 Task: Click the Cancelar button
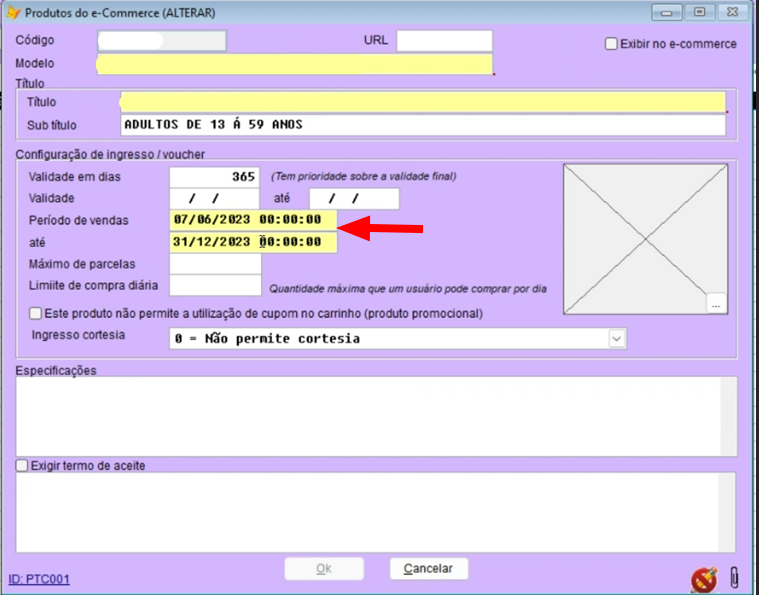click(429, 568)
